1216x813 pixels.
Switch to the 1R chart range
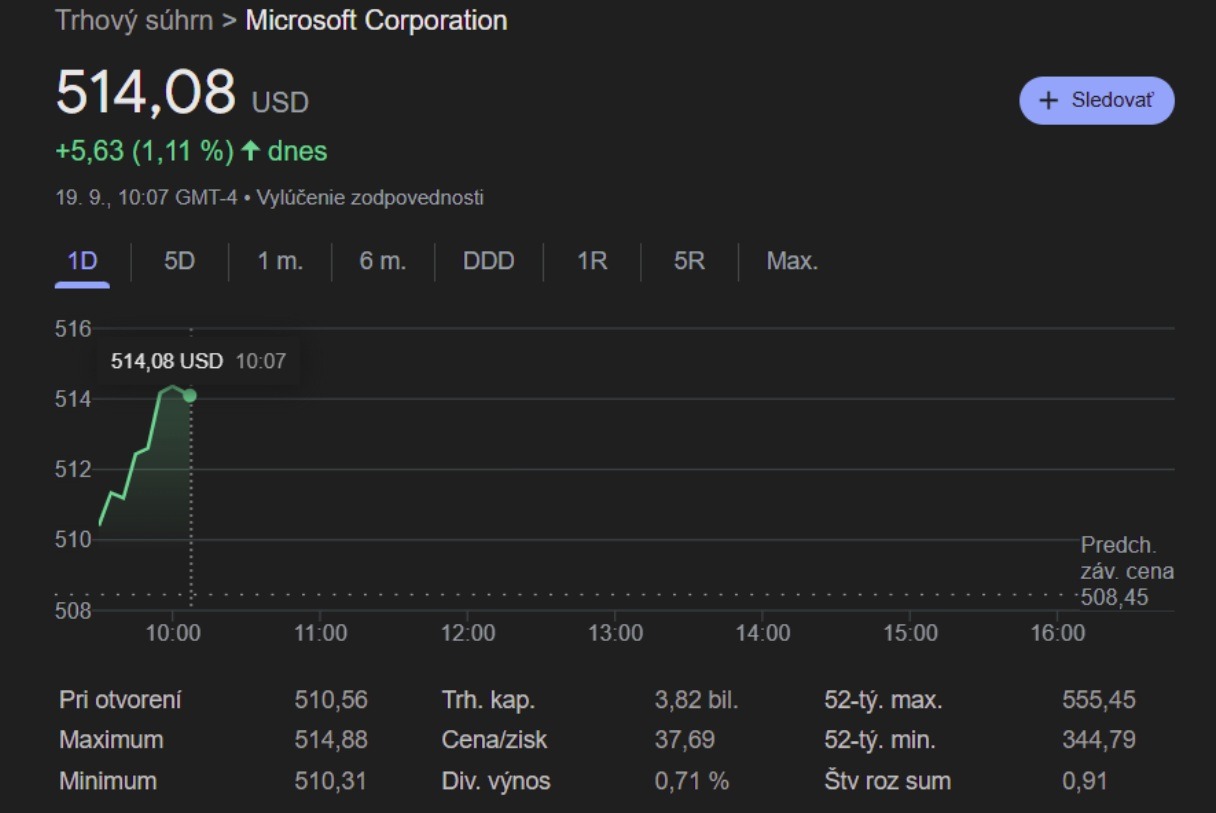[x=592, y=262]
